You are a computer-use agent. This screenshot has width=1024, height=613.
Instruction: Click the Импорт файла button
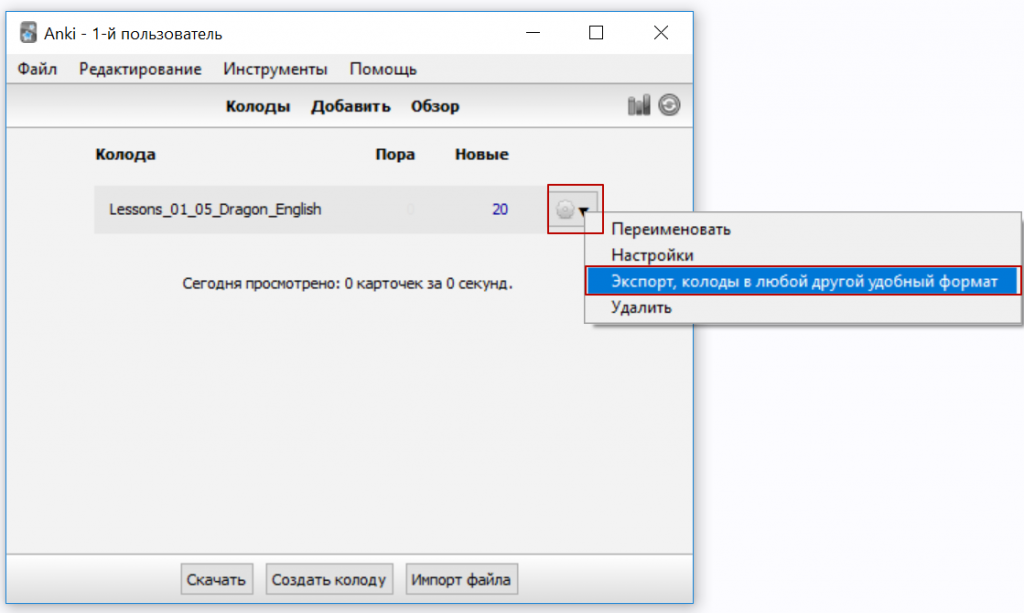pos(462,580)
